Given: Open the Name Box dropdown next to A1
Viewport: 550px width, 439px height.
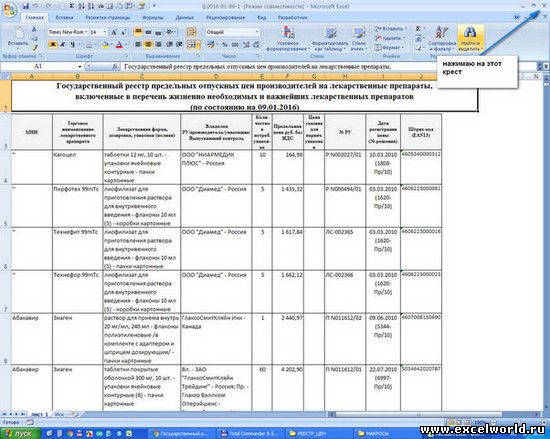Looking at the screenshot, I should [80, 66].
